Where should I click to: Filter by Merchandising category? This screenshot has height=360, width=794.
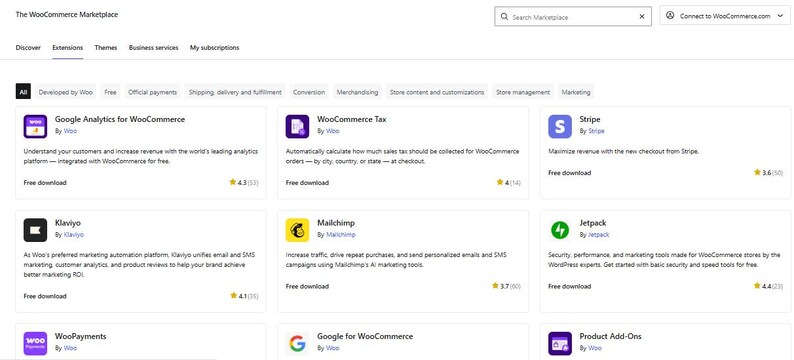click(x=358, y=92)
